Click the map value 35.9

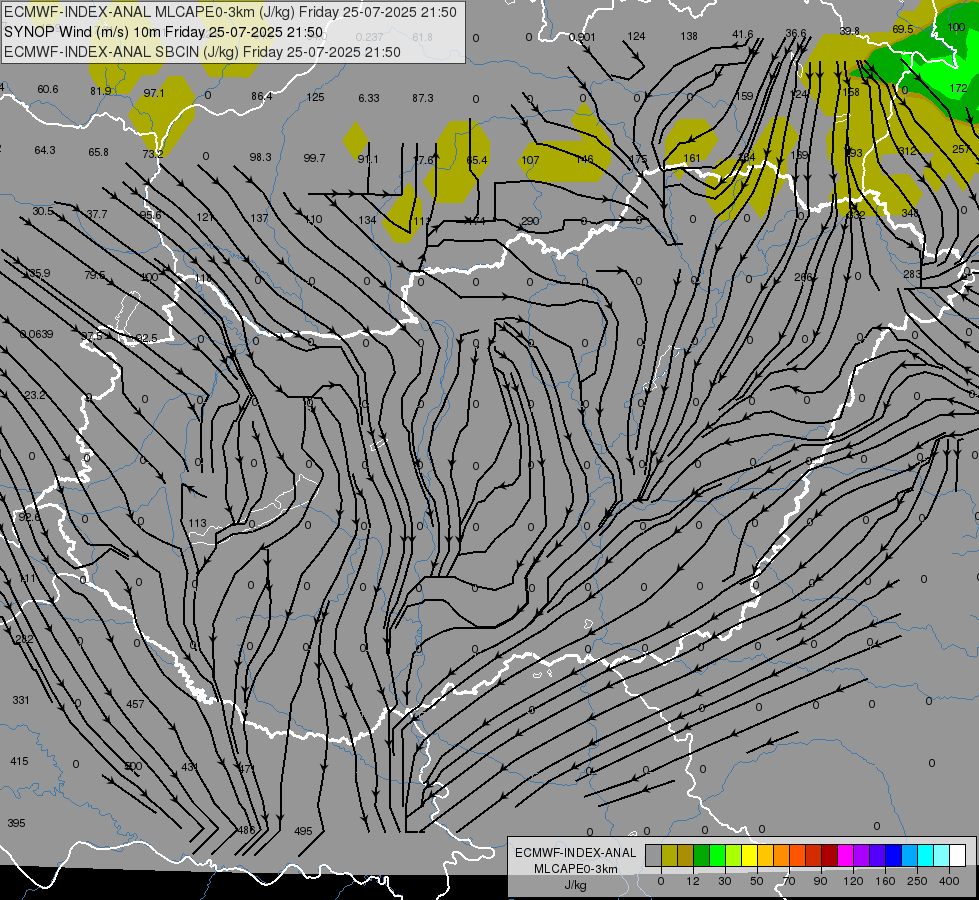pyautogui.click(x=40, y=273)
